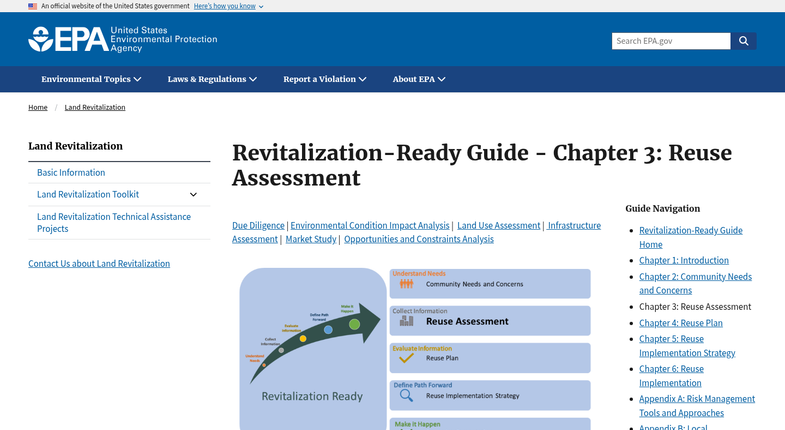
Task: Jump to Infrastructure Assessment section
Action: [x=574, y=226]
